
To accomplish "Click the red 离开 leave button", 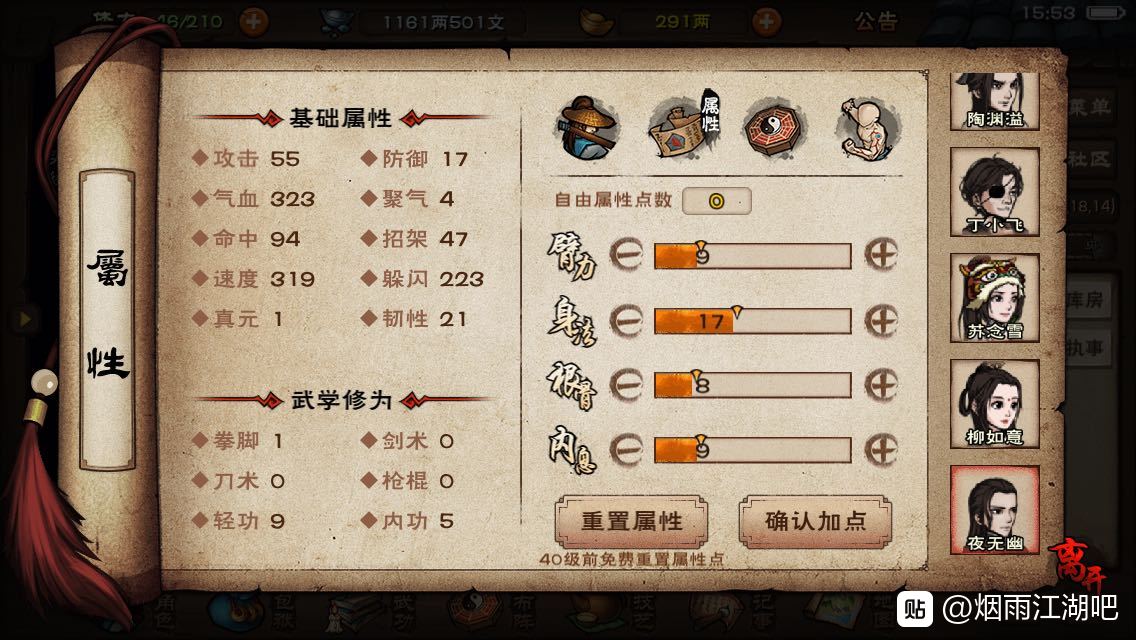I will tap(1079, 564).
